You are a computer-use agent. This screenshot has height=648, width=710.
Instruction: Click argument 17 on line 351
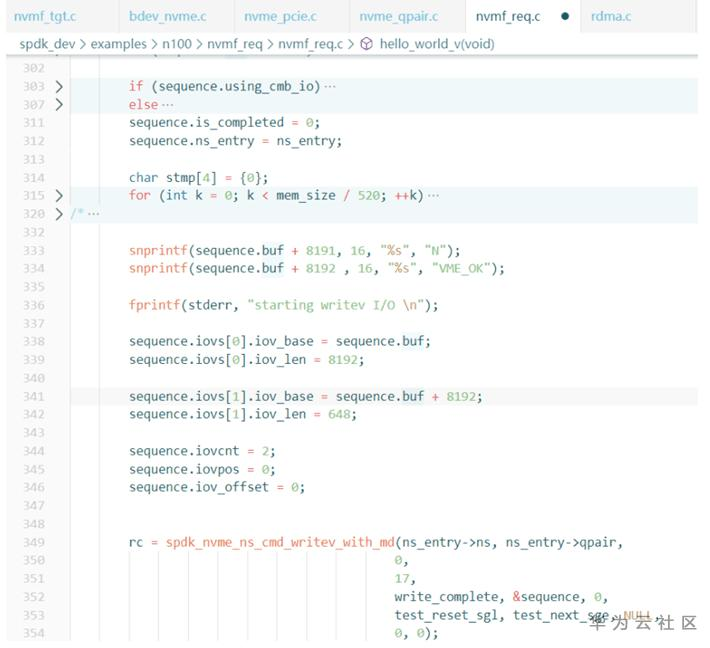pyautogui.click(x=402, y=579)
